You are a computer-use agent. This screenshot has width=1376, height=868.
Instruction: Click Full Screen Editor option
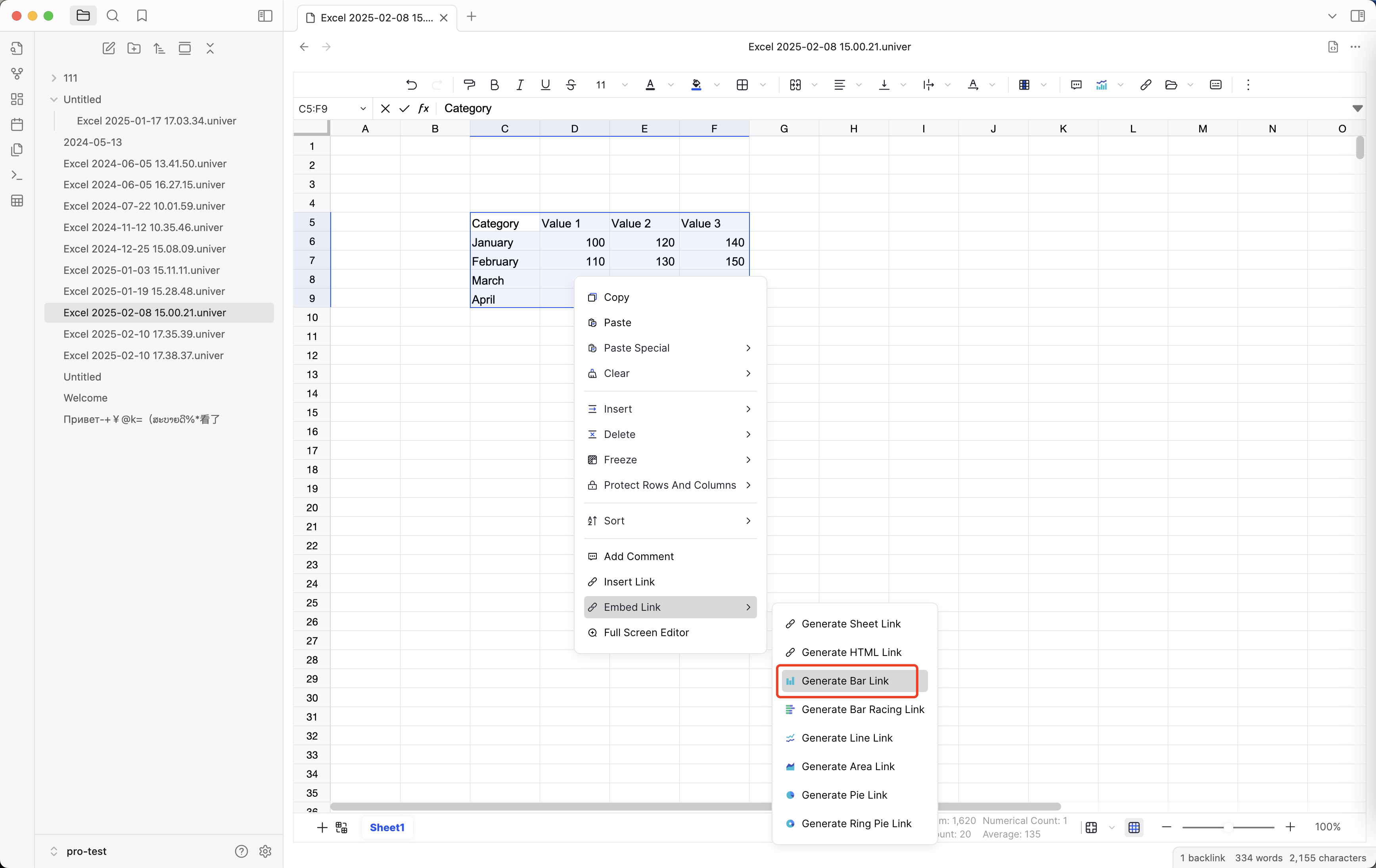point(646,632)
